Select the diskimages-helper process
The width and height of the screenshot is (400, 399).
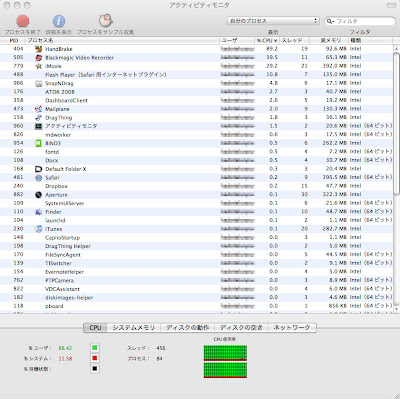tap(196, 297)
